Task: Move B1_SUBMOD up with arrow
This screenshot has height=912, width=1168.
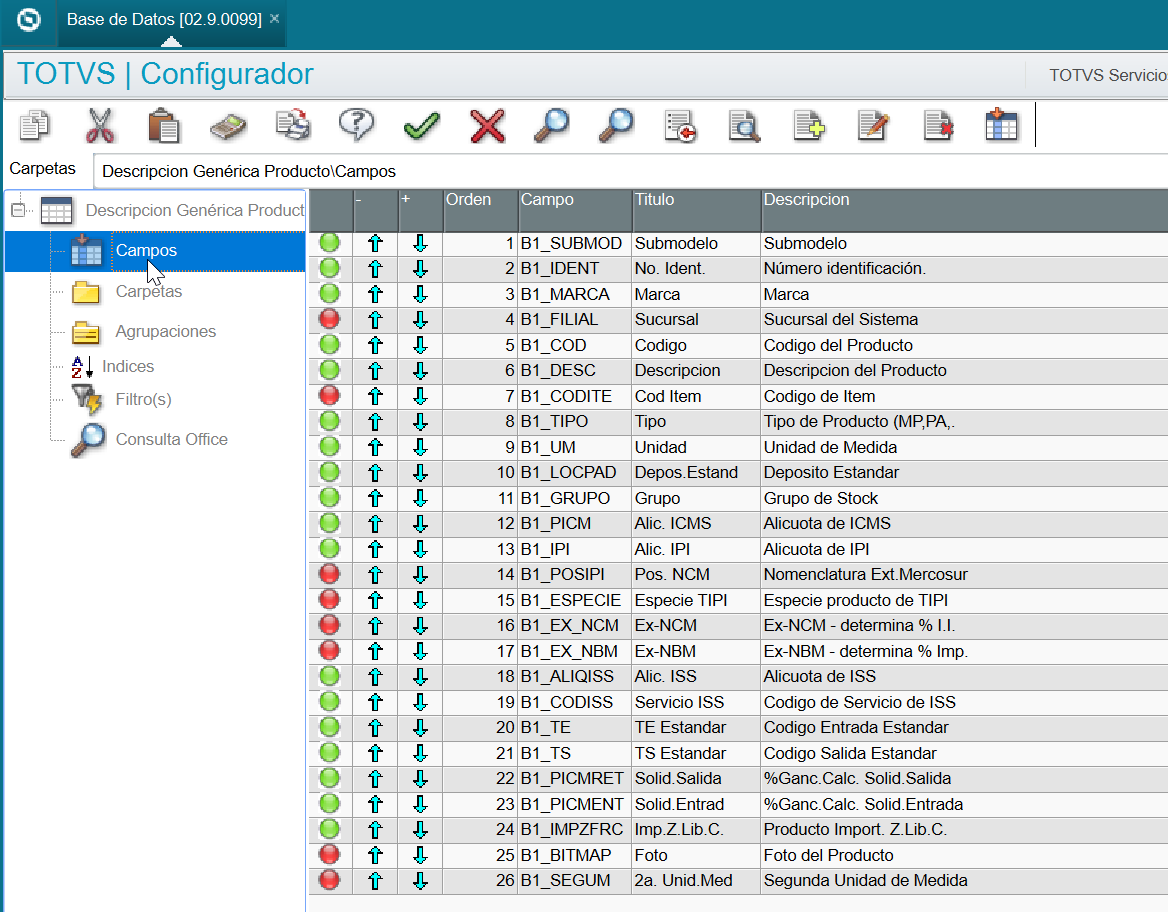Action: coord(375,243)
